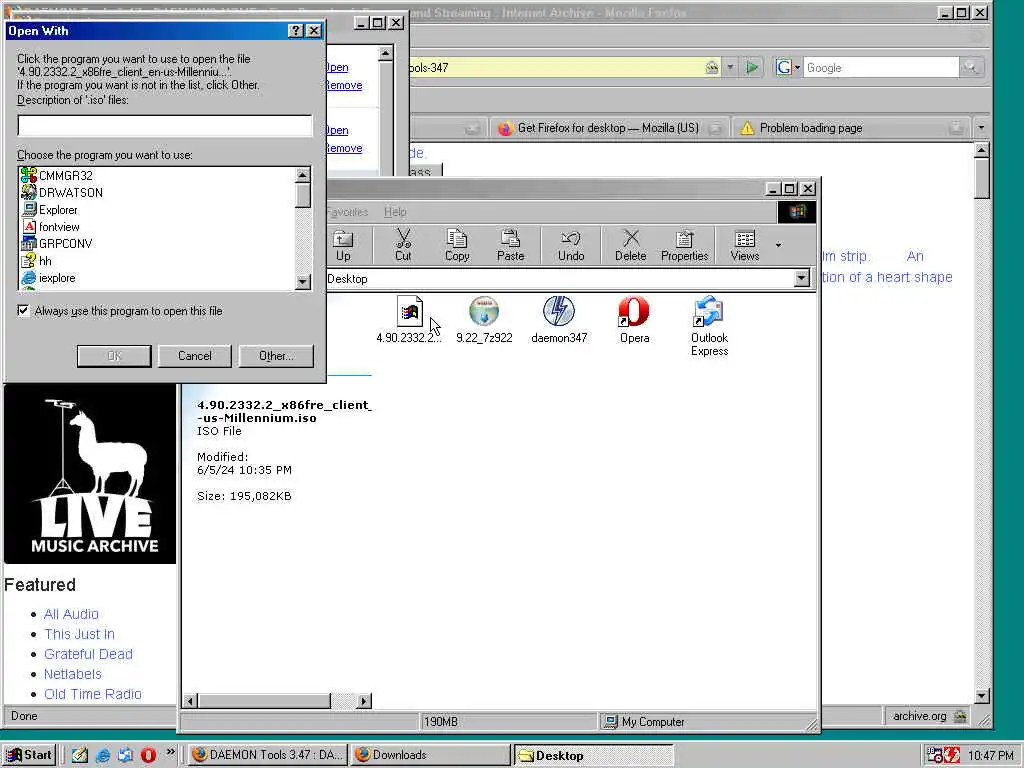Switch to Downloads taskbar button

tap(430, 755)
